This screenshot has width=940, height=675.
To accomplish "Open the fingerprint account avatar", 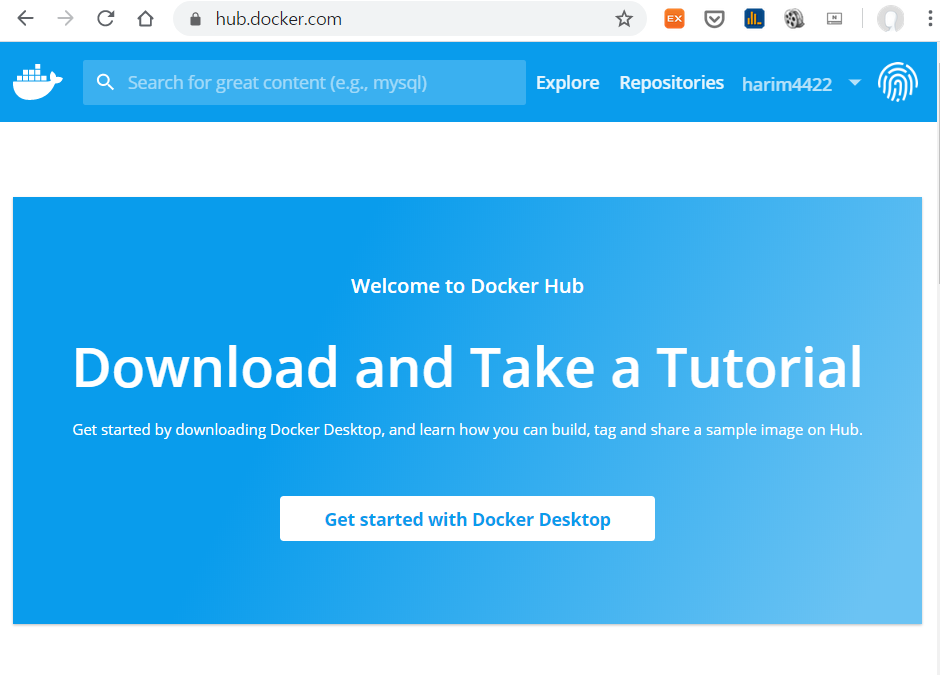I will click(897, 82).
